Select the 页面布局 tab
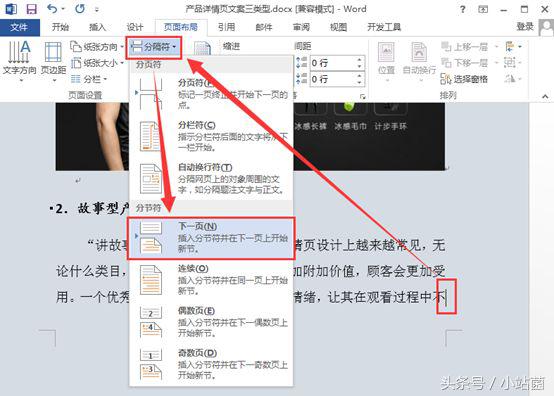This screenshot has width=554, height=396. pyautogui.click(x=181, y=27)
